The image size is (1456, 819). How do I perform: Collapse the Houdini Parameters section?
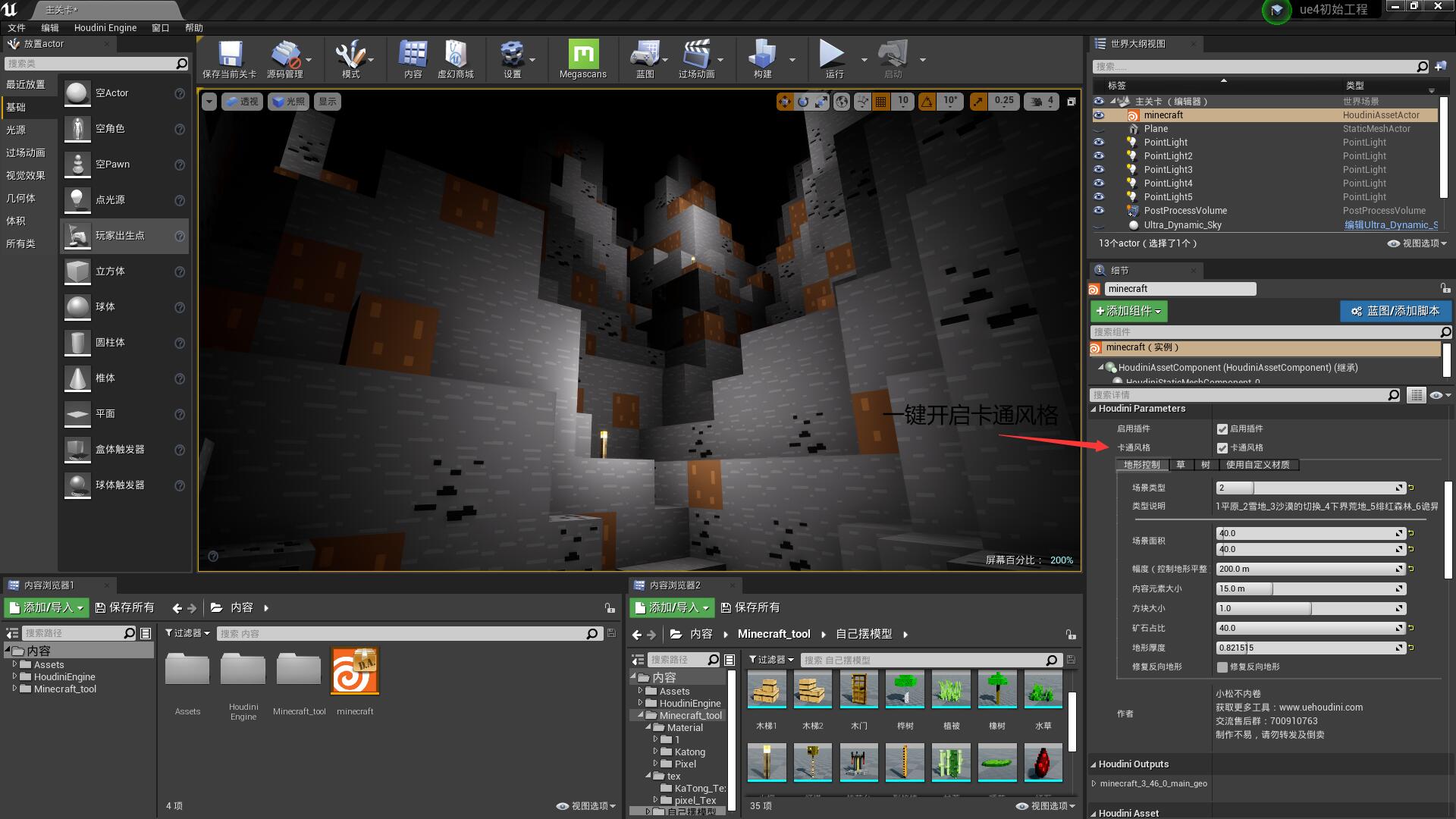[1094, 409]
